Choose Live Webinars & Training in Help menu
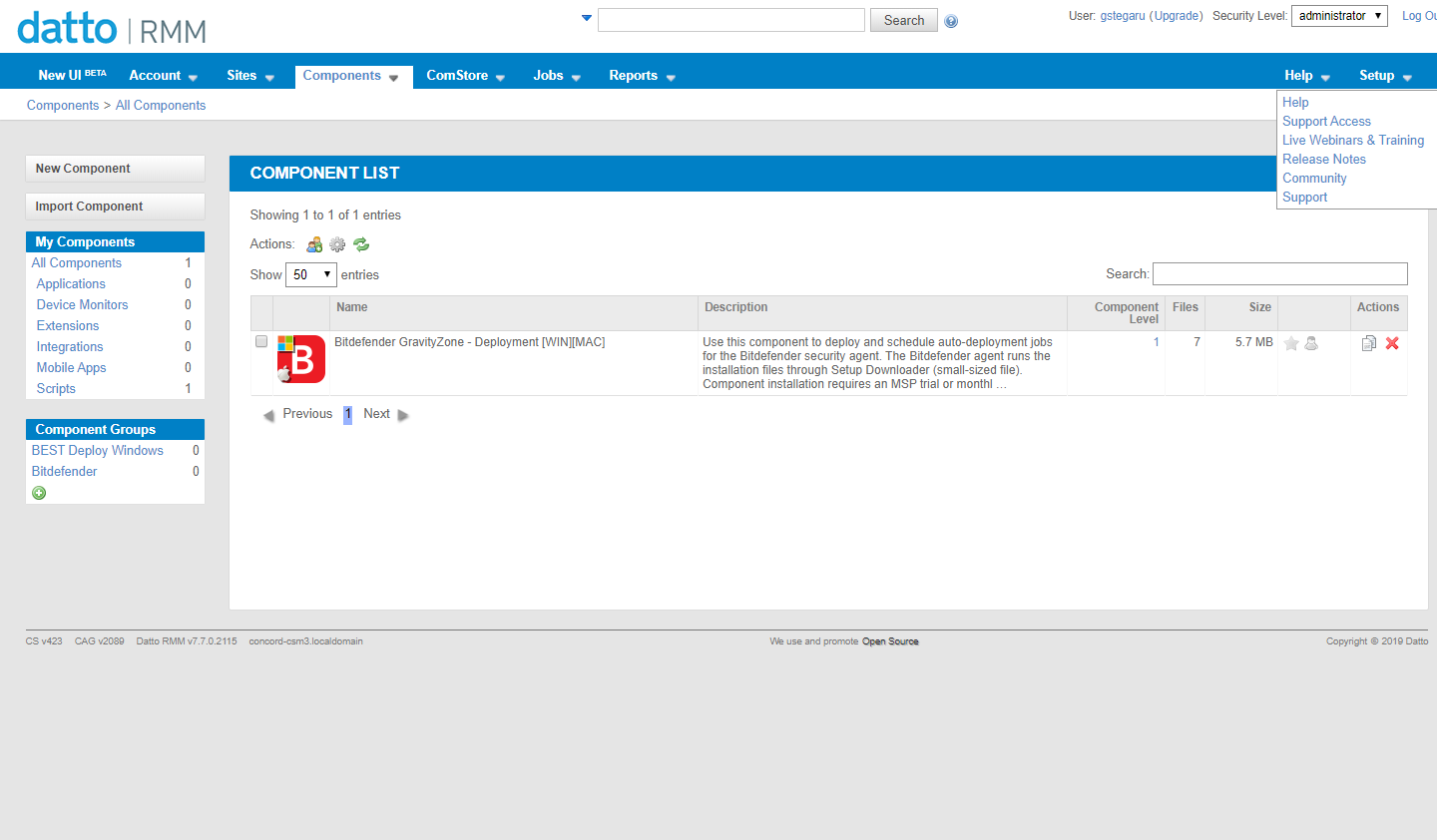Viewport: 1437px width, 840px height. 1353,141
